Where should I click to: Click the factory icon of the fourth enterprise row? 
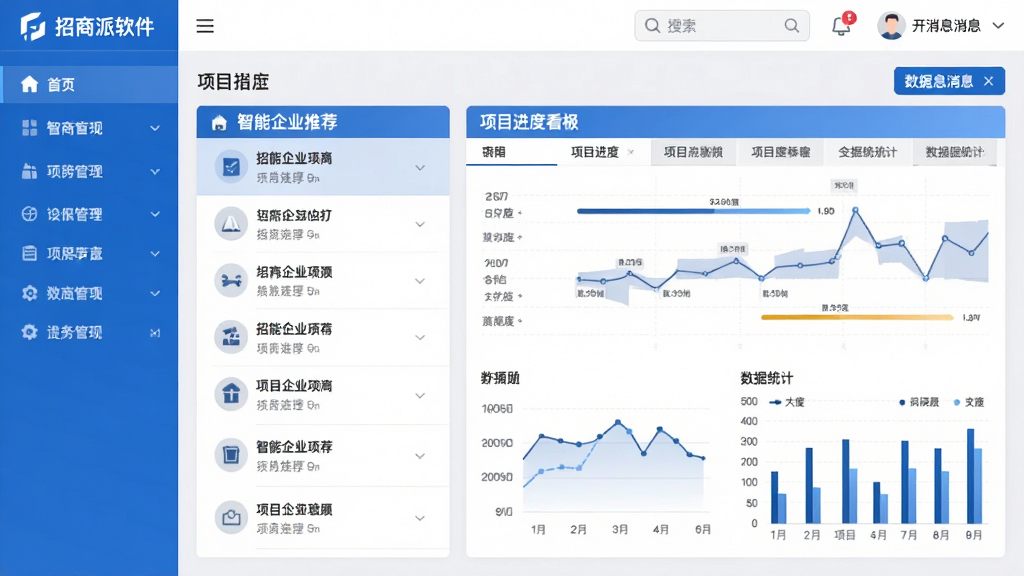[231, 337]
